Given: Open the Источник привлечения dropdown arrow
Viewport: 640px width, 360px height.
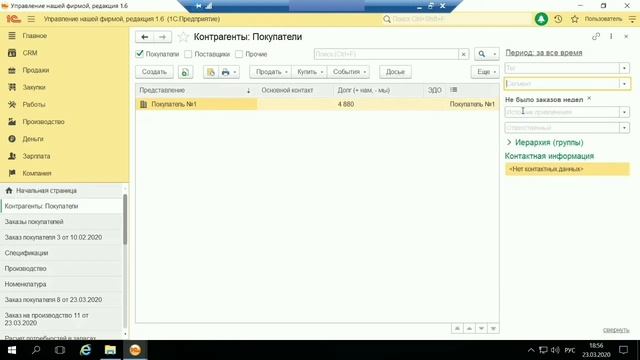Looking at the screenshot, I should point(624,112).
